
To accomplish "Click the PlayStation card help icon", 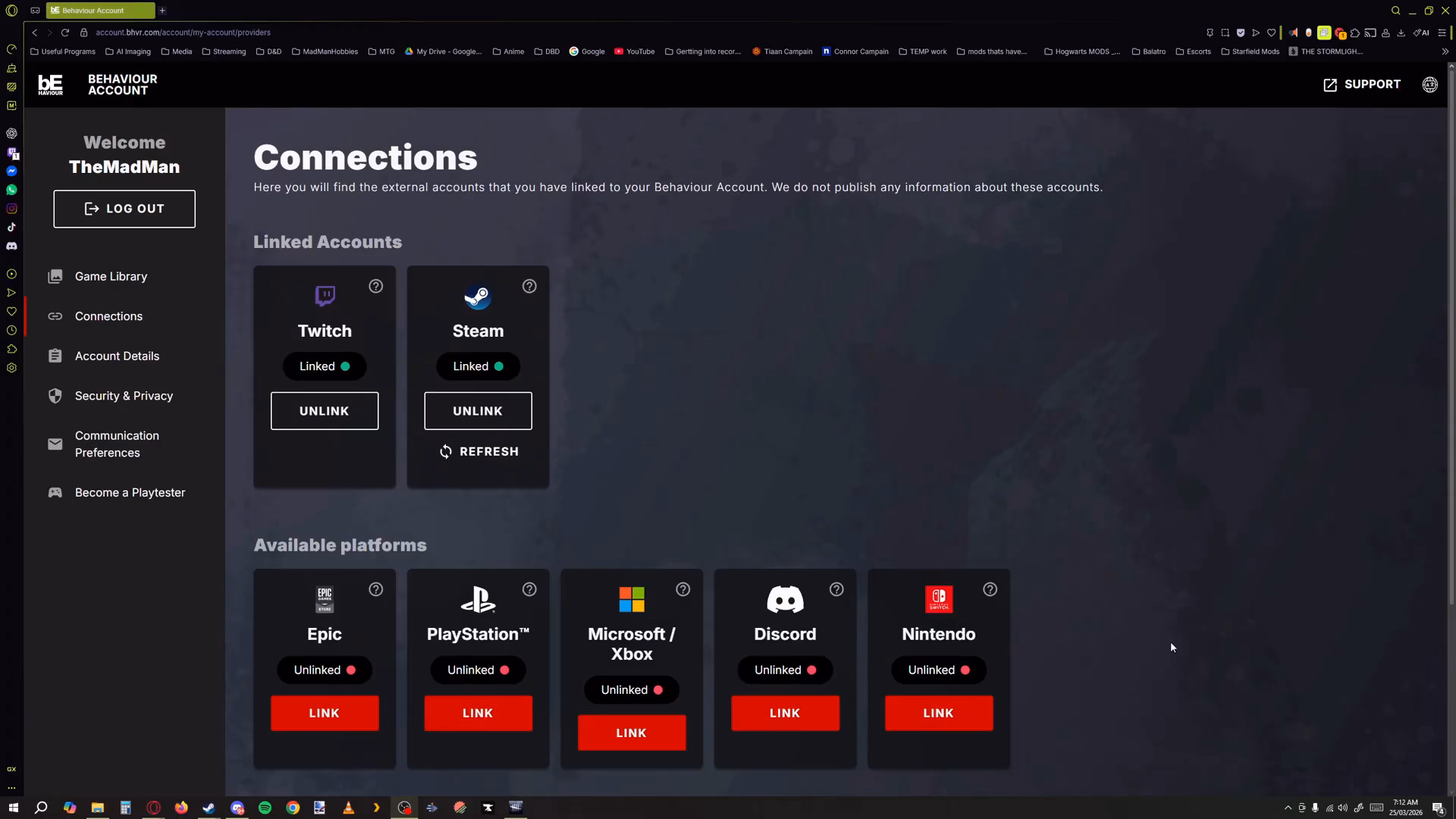I will (529, 590).
